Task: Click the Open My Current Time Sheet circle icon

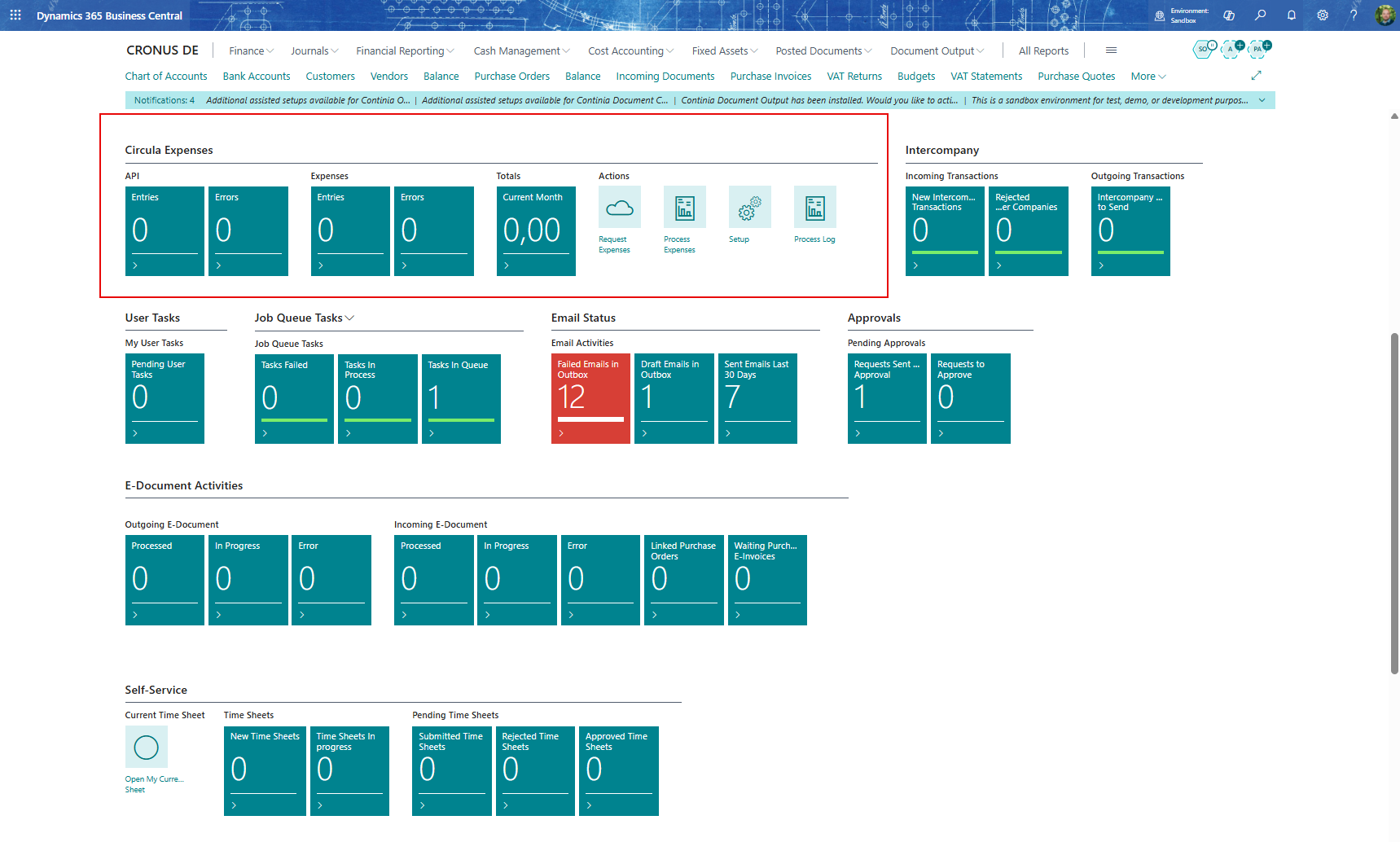Action: [147, 748]
